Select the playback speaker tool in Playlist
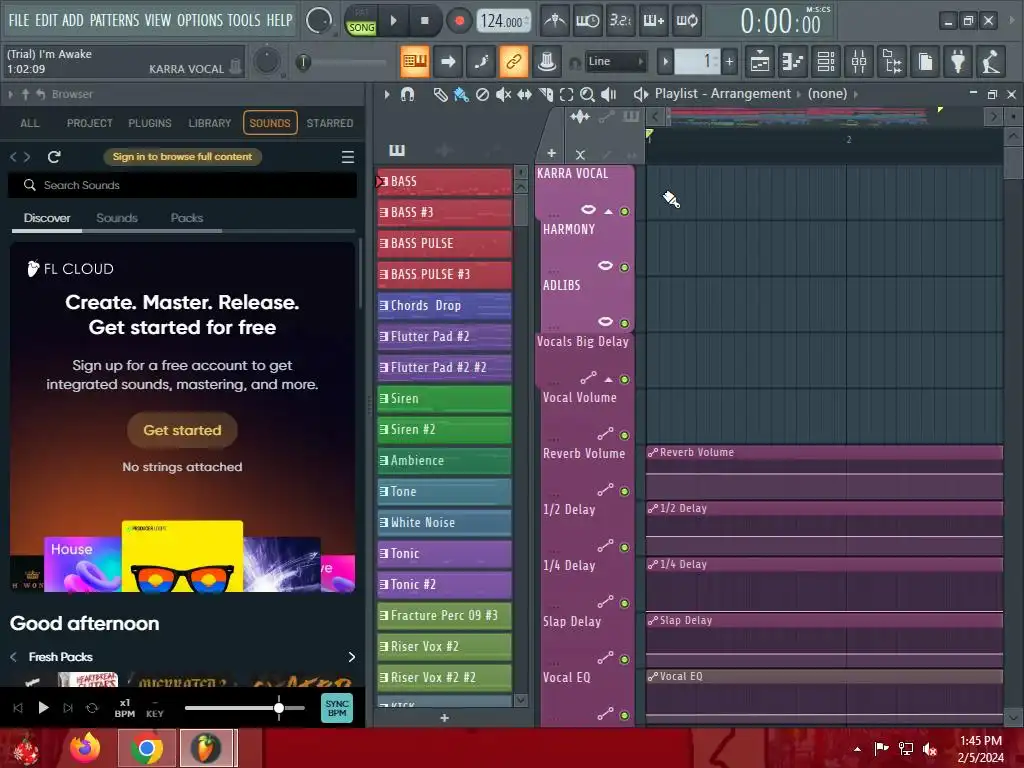 click(608, 95)
